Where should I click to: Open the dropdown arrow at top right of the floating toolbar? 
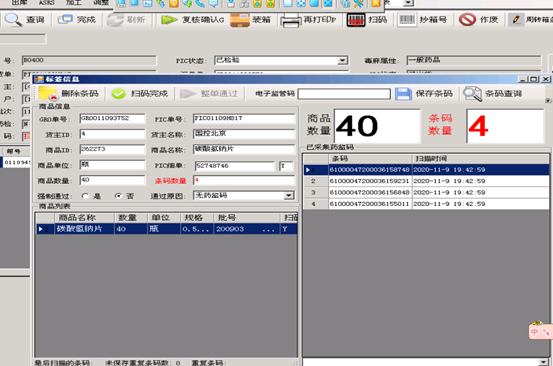tap(408, 3)
